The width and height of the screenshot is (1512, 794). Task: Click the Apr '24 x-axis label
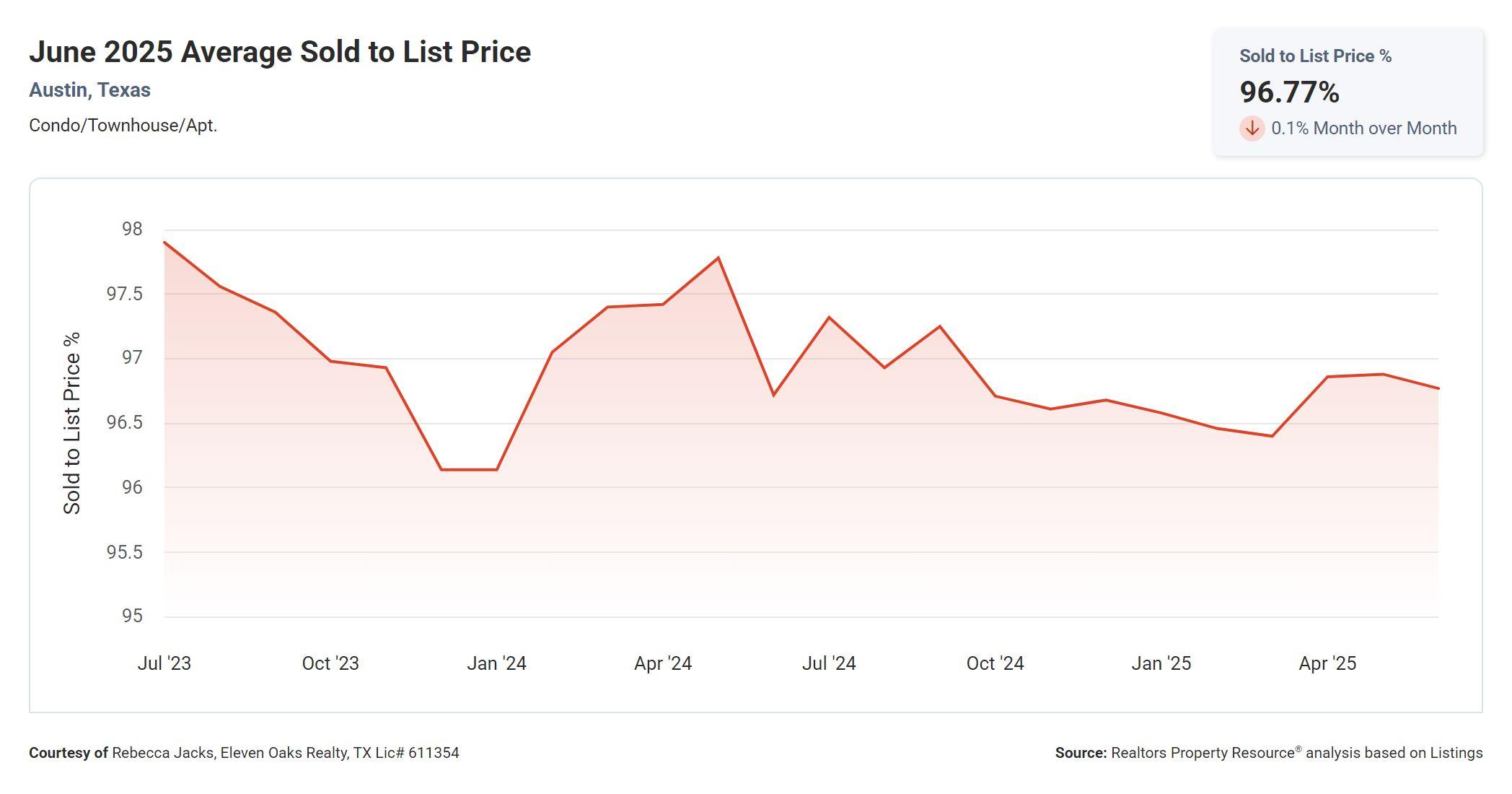click(x=663, y=663)
